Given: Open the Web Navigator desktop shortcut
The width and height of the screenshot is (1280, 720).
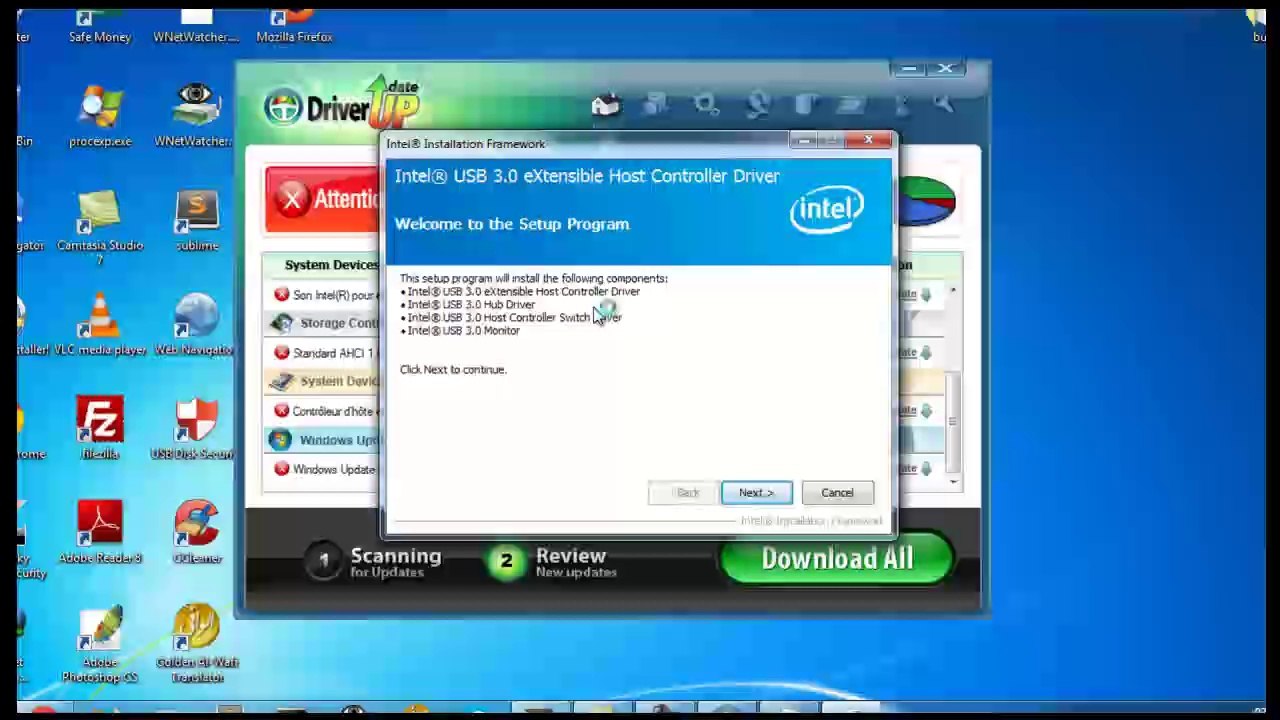Looking at the screenshot, I should coord(196,325).
